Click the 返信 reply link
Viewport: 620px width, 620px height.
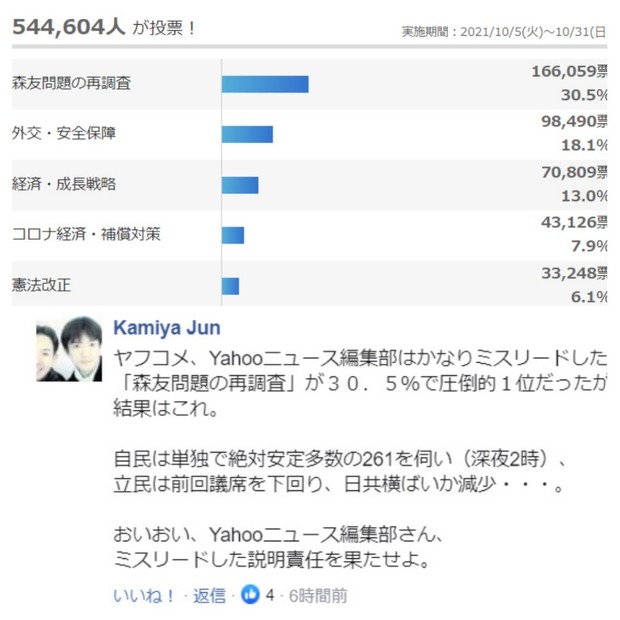(x=209, y=595)
